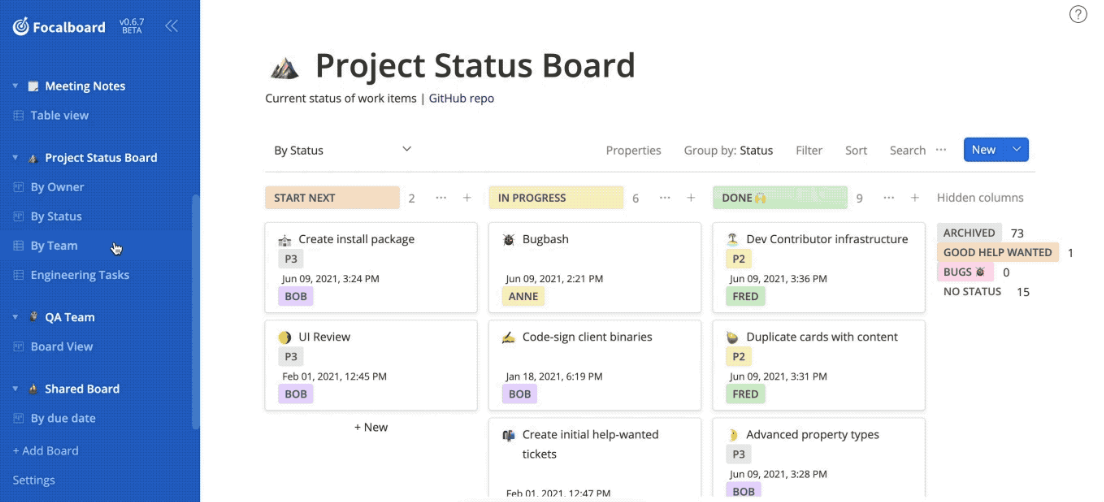
Task: Open the By Status view dropdown
Action: 342,150
